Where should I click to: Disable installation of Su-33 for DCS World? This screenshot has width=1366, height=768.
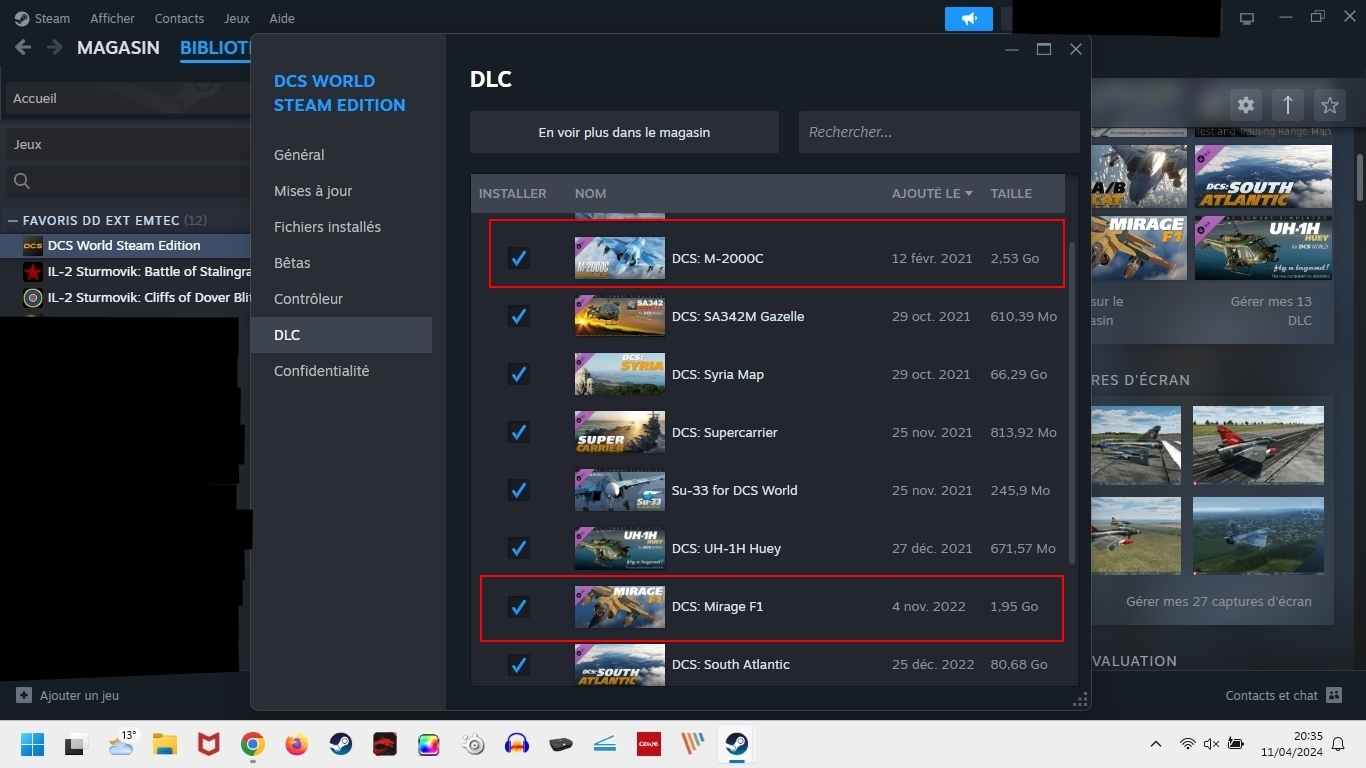click(x=518, y=490)
